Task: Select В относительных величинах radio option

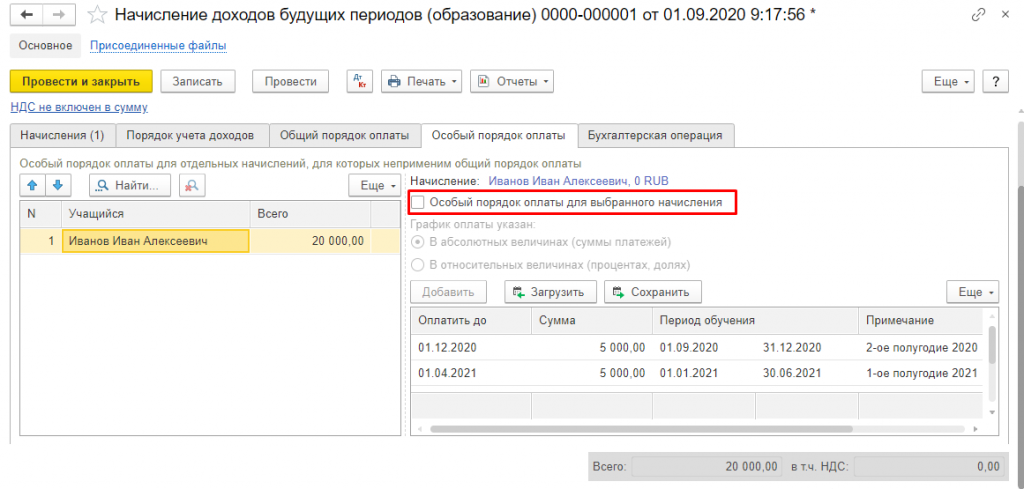Action: (x=418, y=264)
